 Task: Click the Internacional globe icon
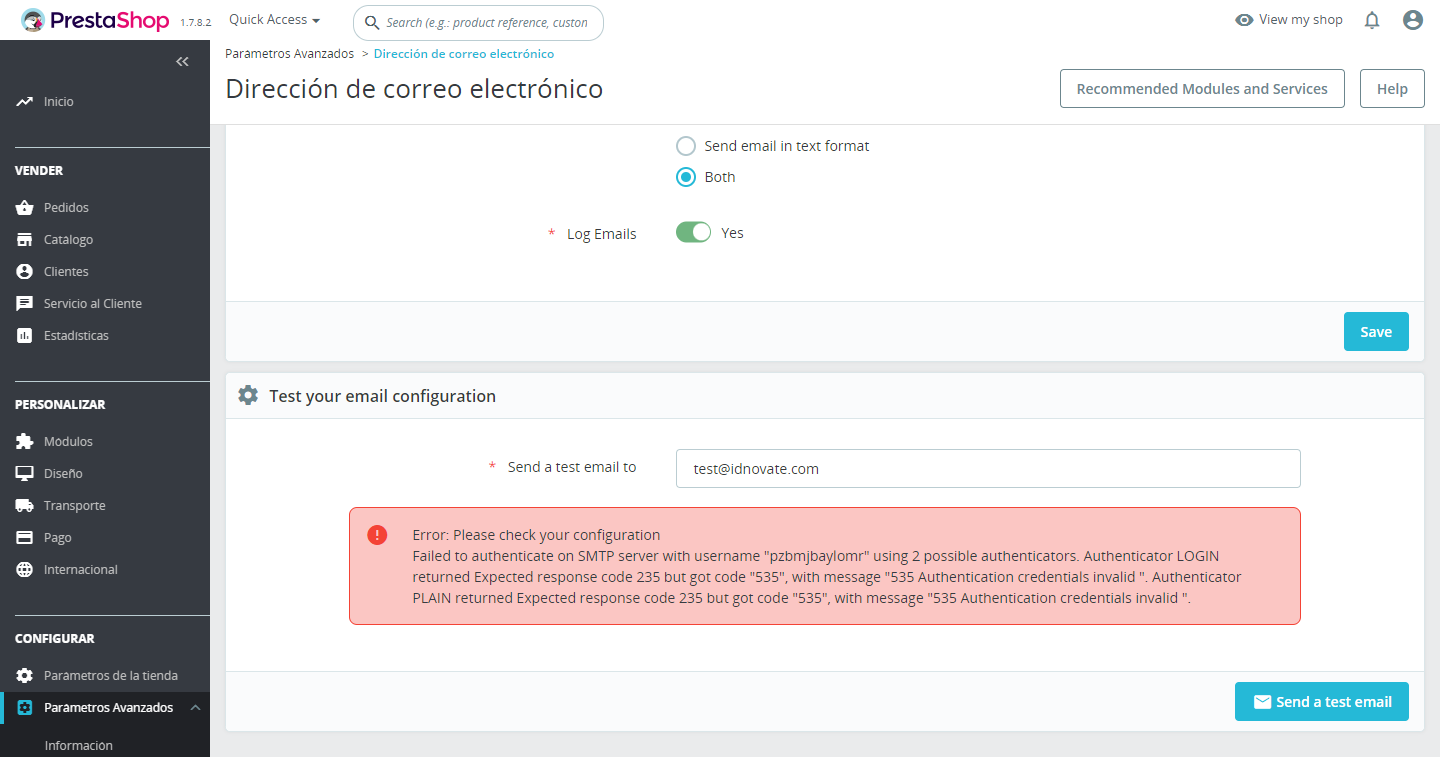(x=25, y=570)
